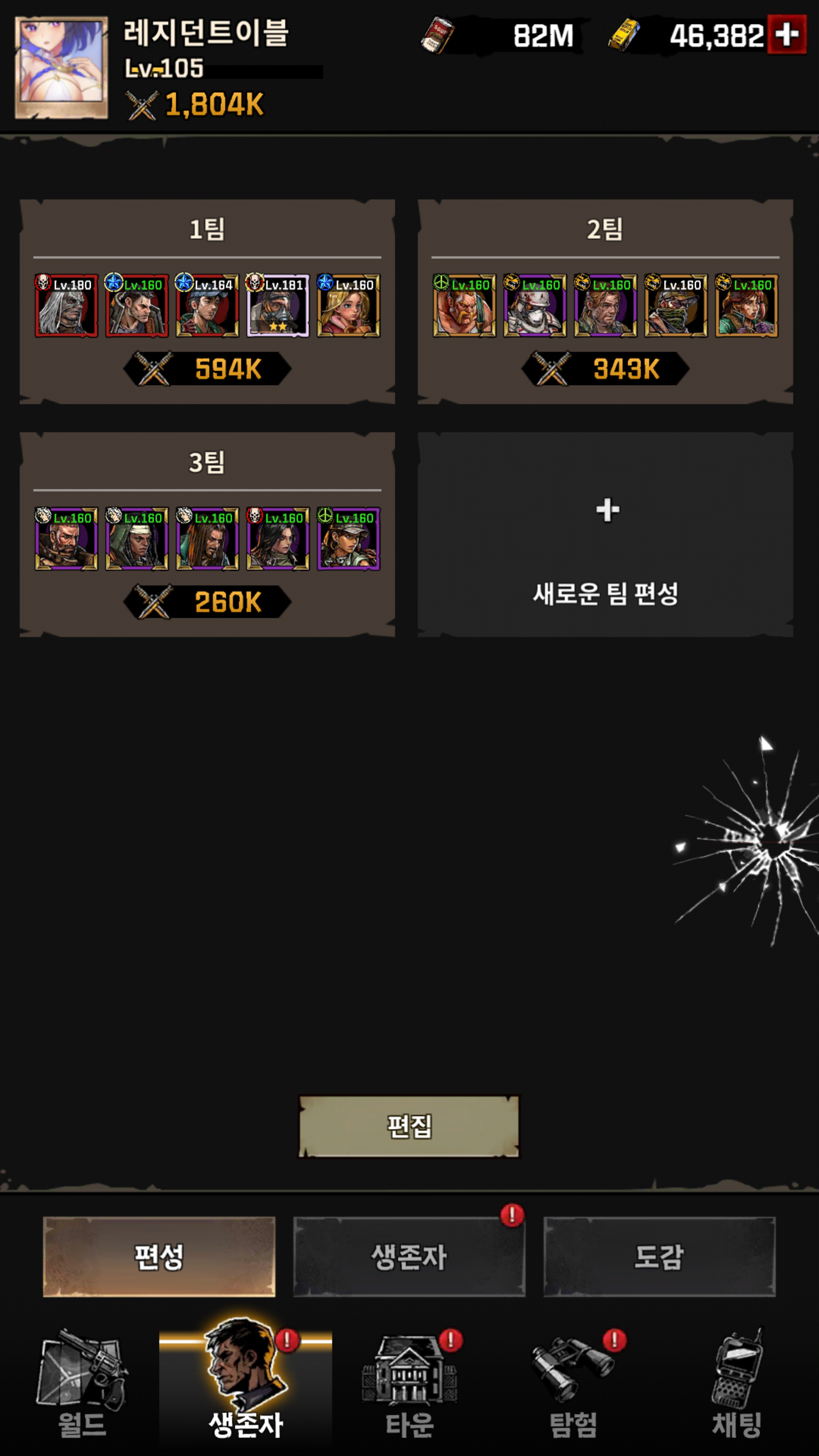Tap the Lv.180 white-haired survivor portrait
Screen dimensions: 819x1456
[66, 305]
